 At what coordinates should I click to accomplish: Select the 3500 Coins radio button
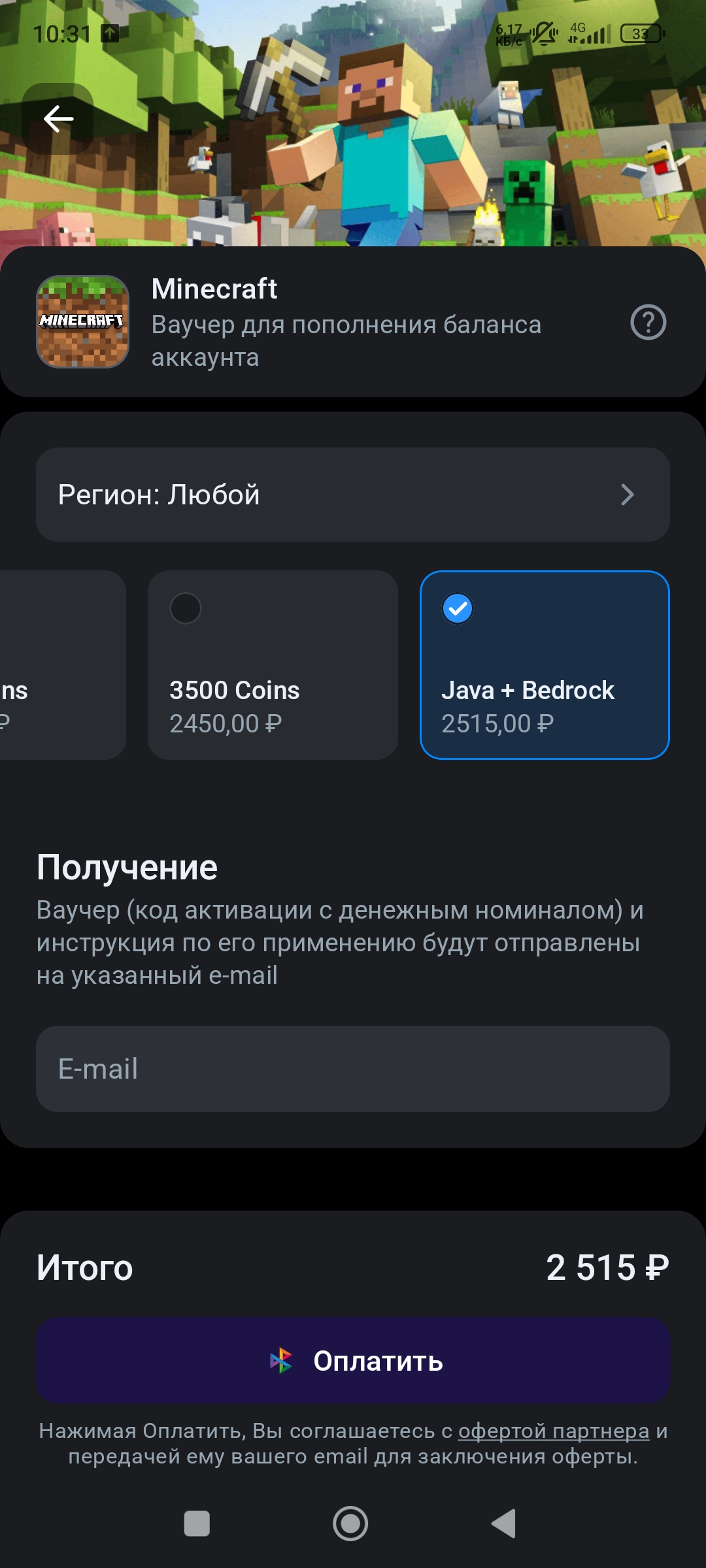tap(186, 608)
